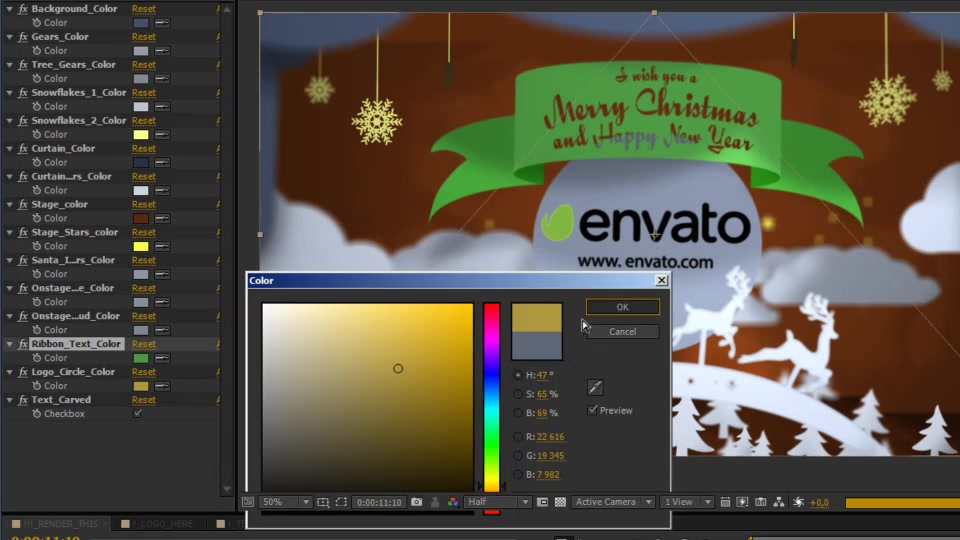Click the saturation-brightness color field
The width and height of the screenshot is (960, 540).
[x=367, y=397]
